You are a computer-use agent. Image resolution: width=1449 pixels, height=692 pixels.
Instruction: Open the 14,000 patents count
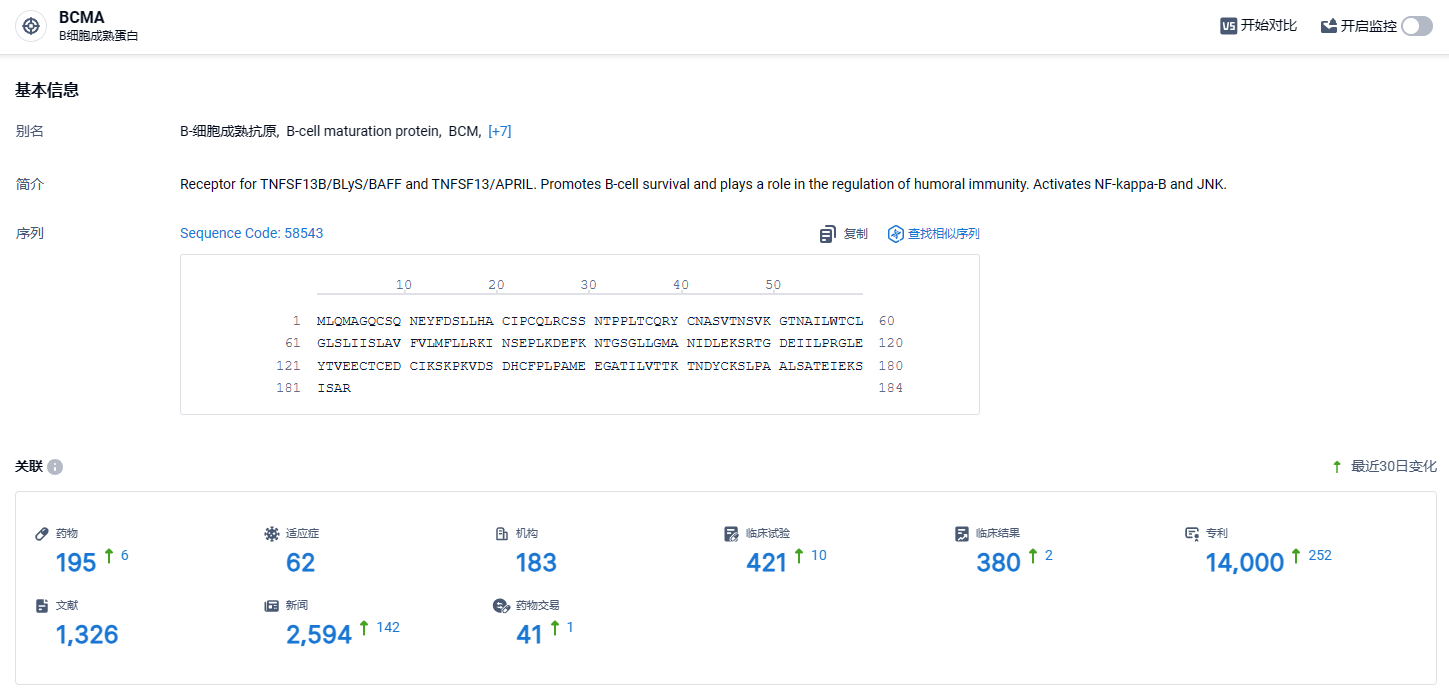click(1244, 563)
